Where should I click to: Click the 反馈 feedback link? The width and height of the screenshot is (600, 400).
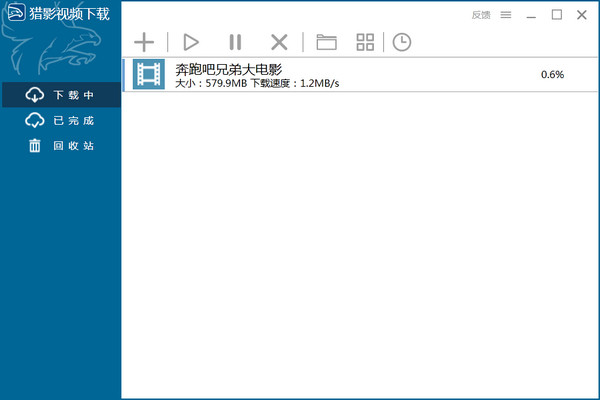point(480,15)
